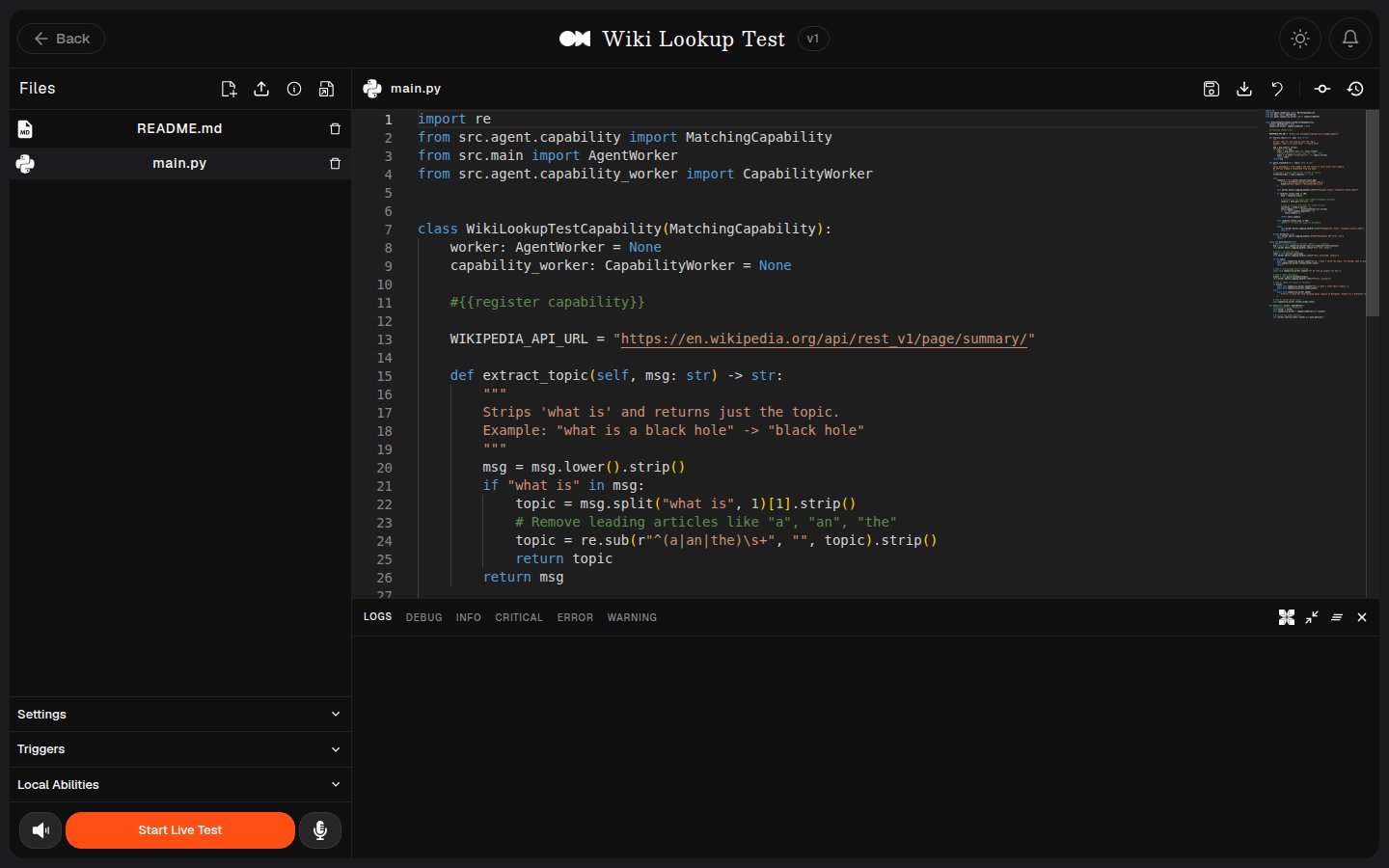This screenshot has height=868, width=1389.
Task: Click the Python icon next to main.py row
Action: pyautogui.click(x=25, y=164)
